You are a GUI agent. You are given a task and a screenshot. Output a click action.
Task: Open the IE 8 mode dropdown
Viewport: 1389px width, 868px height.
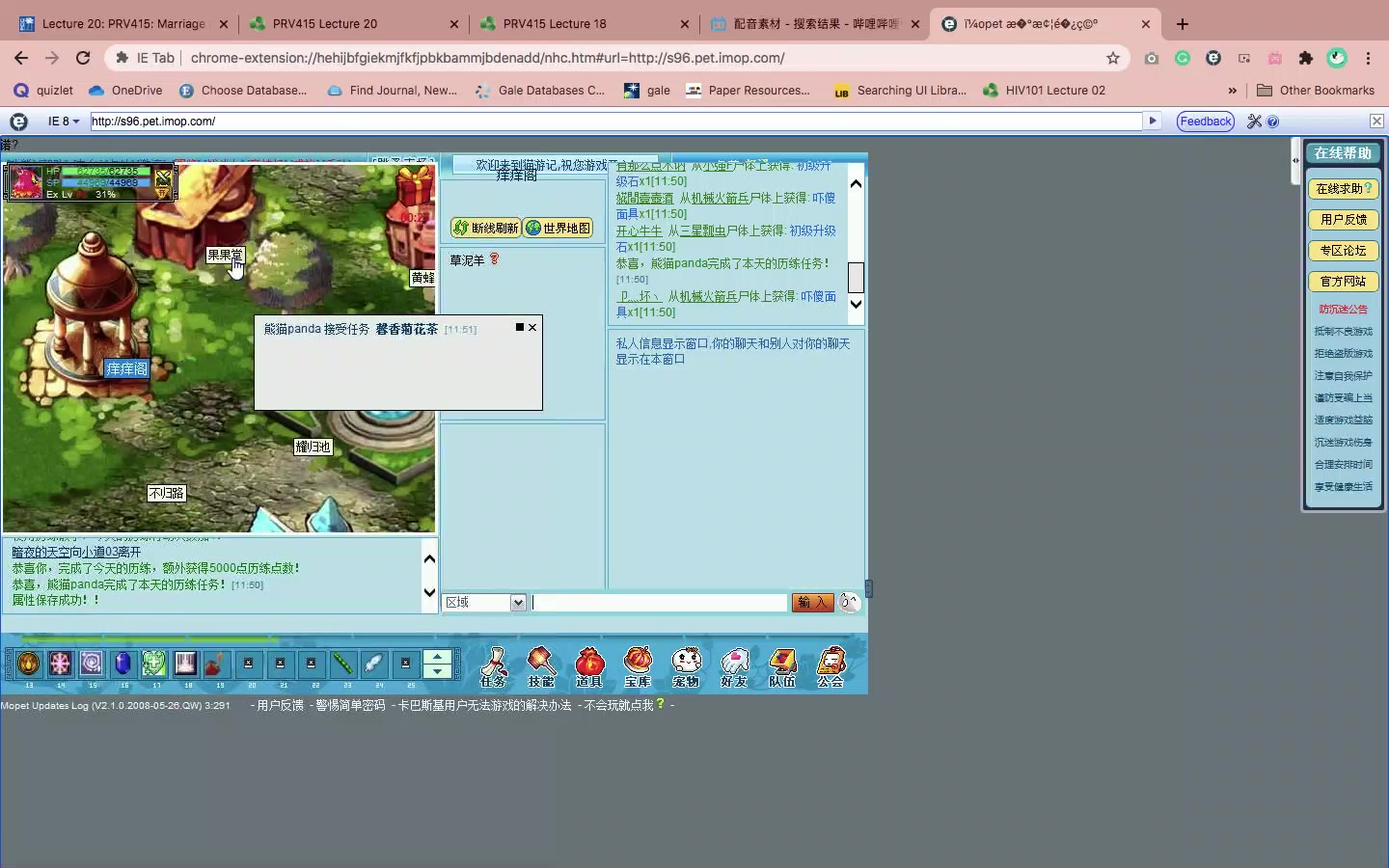pyautogui.click(x=64, y=122)
